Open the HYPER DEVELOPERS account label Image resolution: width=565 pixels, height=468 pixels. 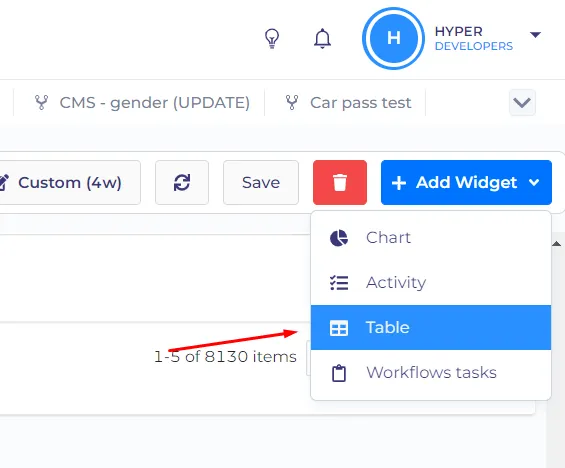pyautogui.click(x=473, y=39)
